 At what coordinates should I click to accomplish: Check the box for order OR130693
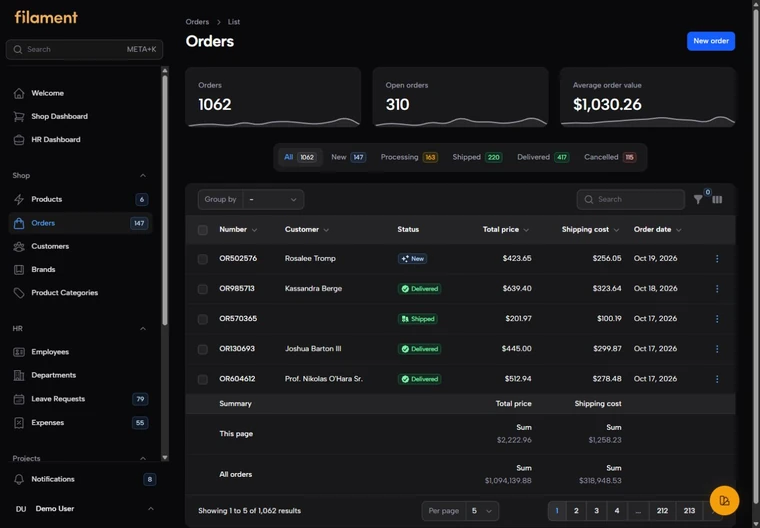[203, 349]
